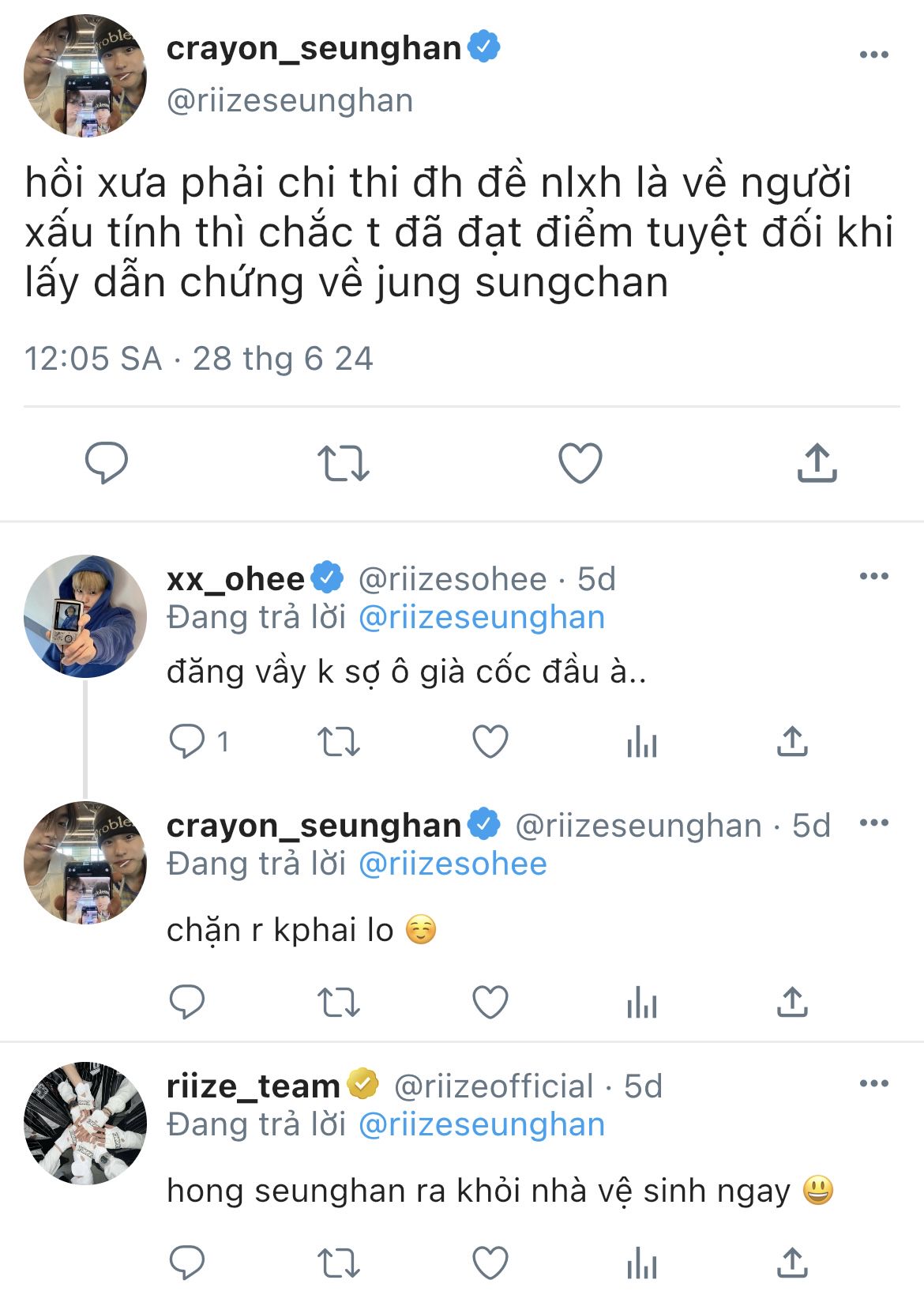Like crayon_seunghan's reply to riizesohee
The height and width of the screenshot is (1295, 924).
point(490,1003)
